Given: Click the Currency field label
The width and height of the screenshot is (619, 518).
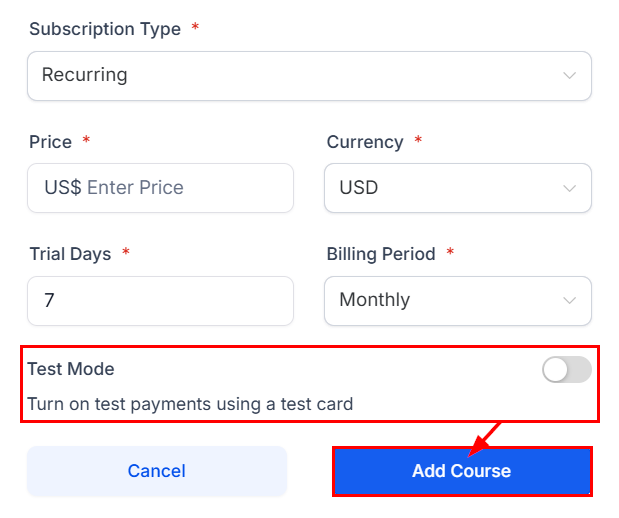Looking at the screenshot, I should coord(365,142).
